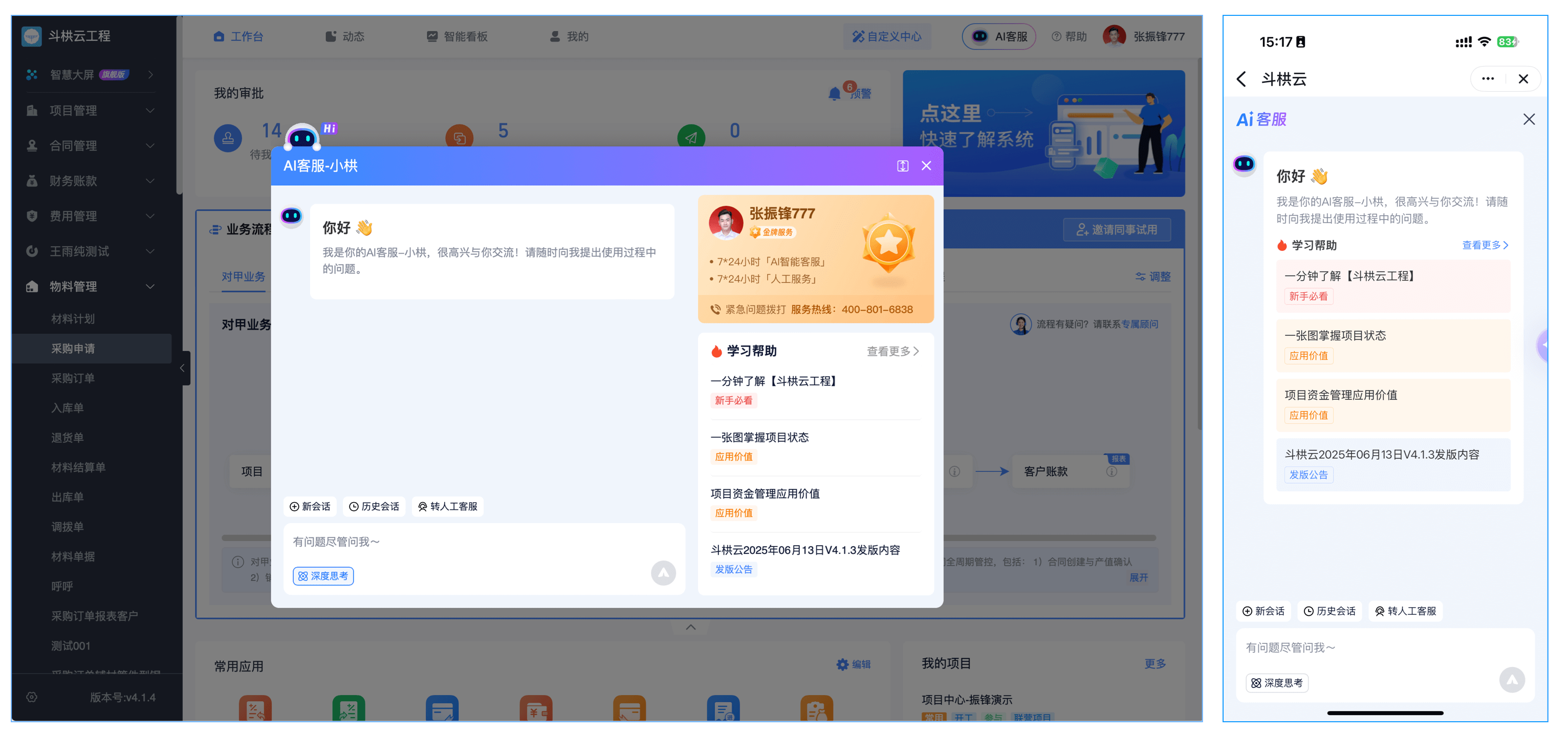The image size is (1568, 733).
Task: Open desktop article 一分钟了解【斗栱云工程】
Action: pos(815,391)
